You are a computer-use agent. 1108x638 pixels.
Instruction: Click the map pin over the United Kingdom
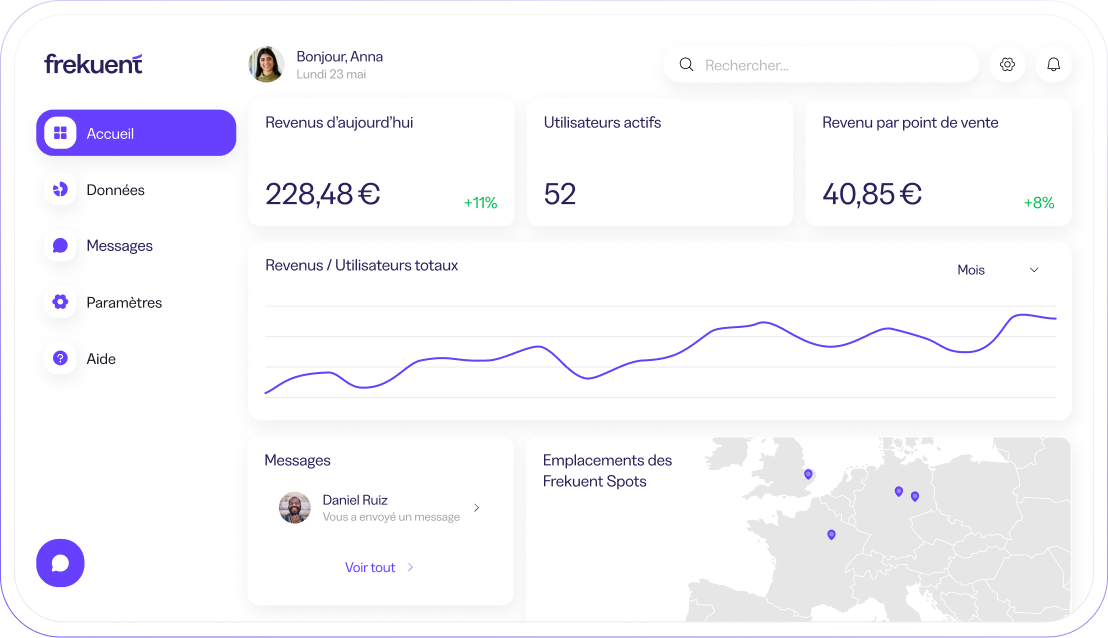click(x=808, y=474)
